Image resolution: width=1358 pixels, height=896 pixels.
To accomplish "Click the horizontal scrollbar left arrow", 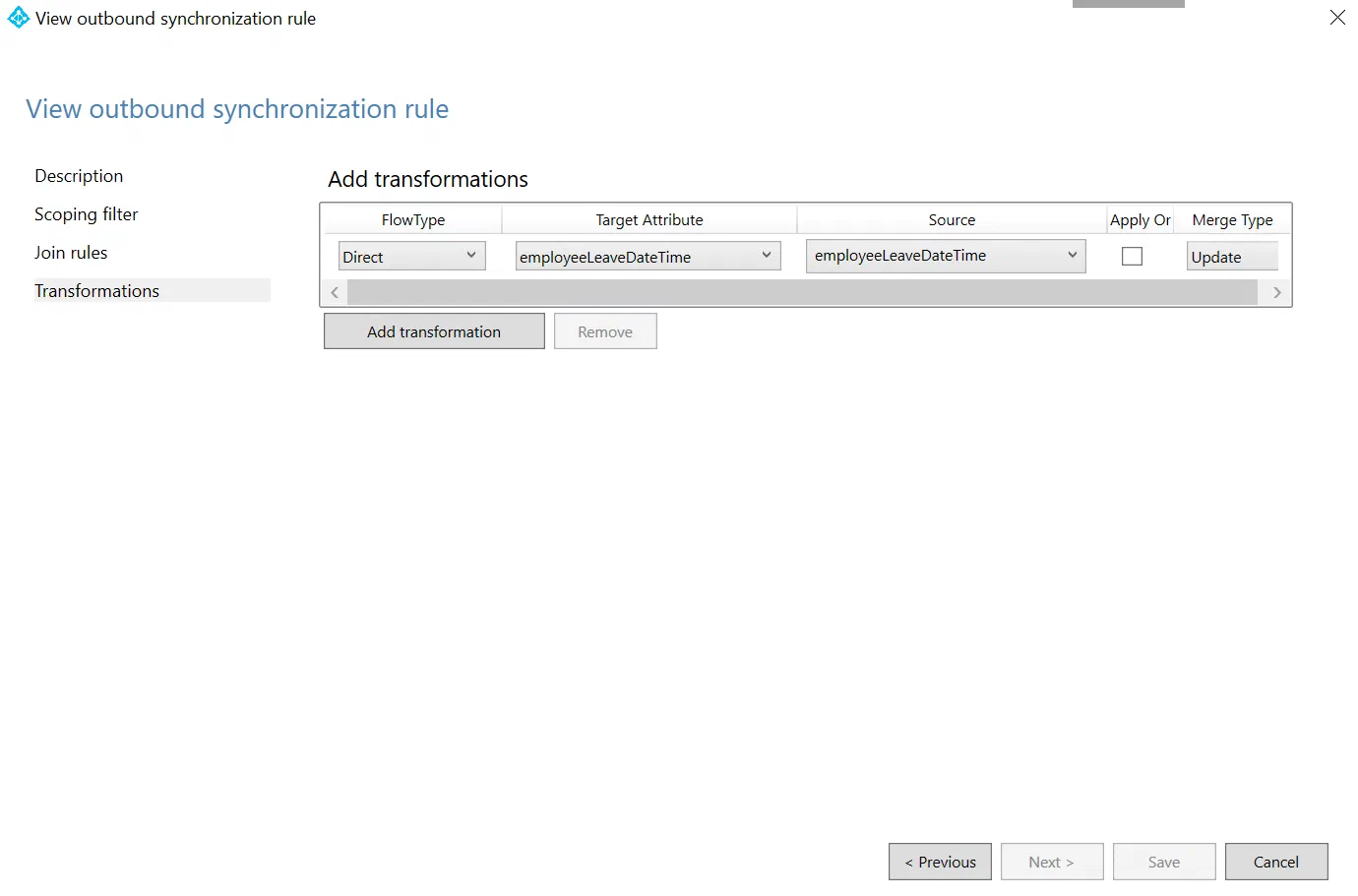I will (335, 292).
